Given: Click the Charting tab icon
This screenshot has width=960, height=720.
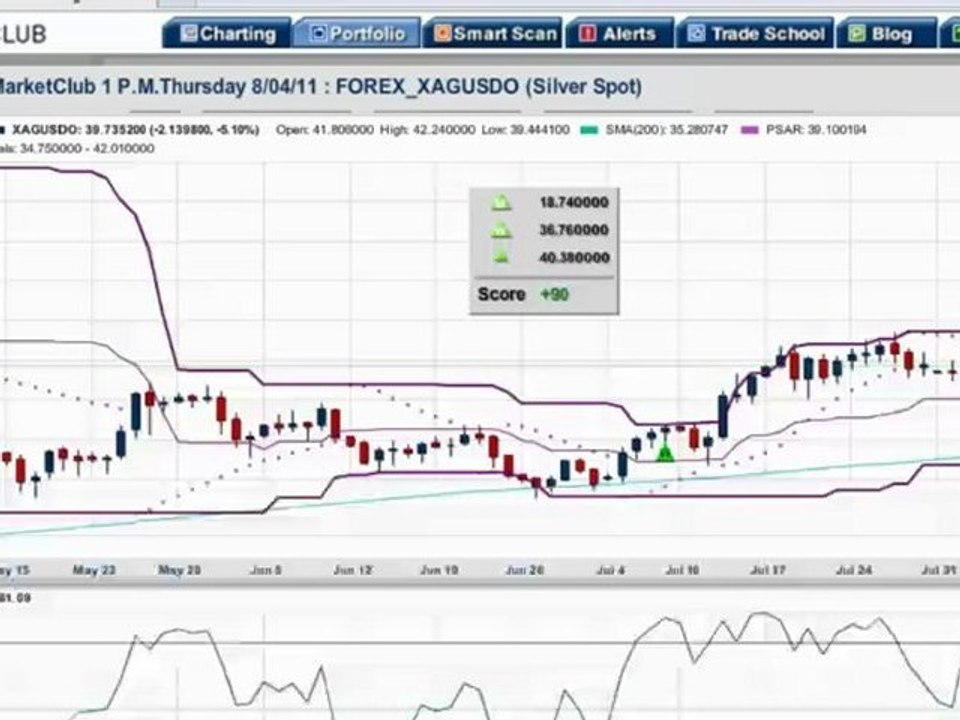Looking at the screenshot, I should (x=189, y=33).
